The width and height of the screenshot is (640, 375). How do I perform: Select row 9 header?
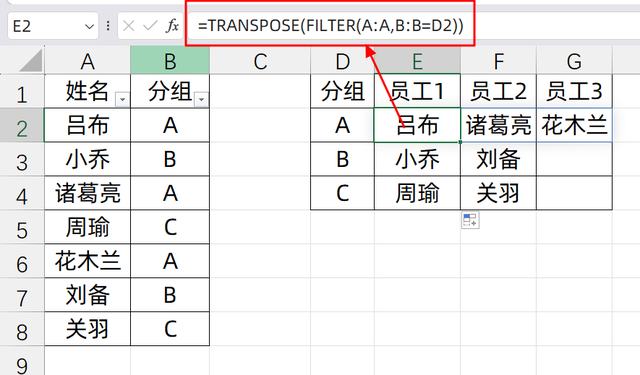pos(22,363)
